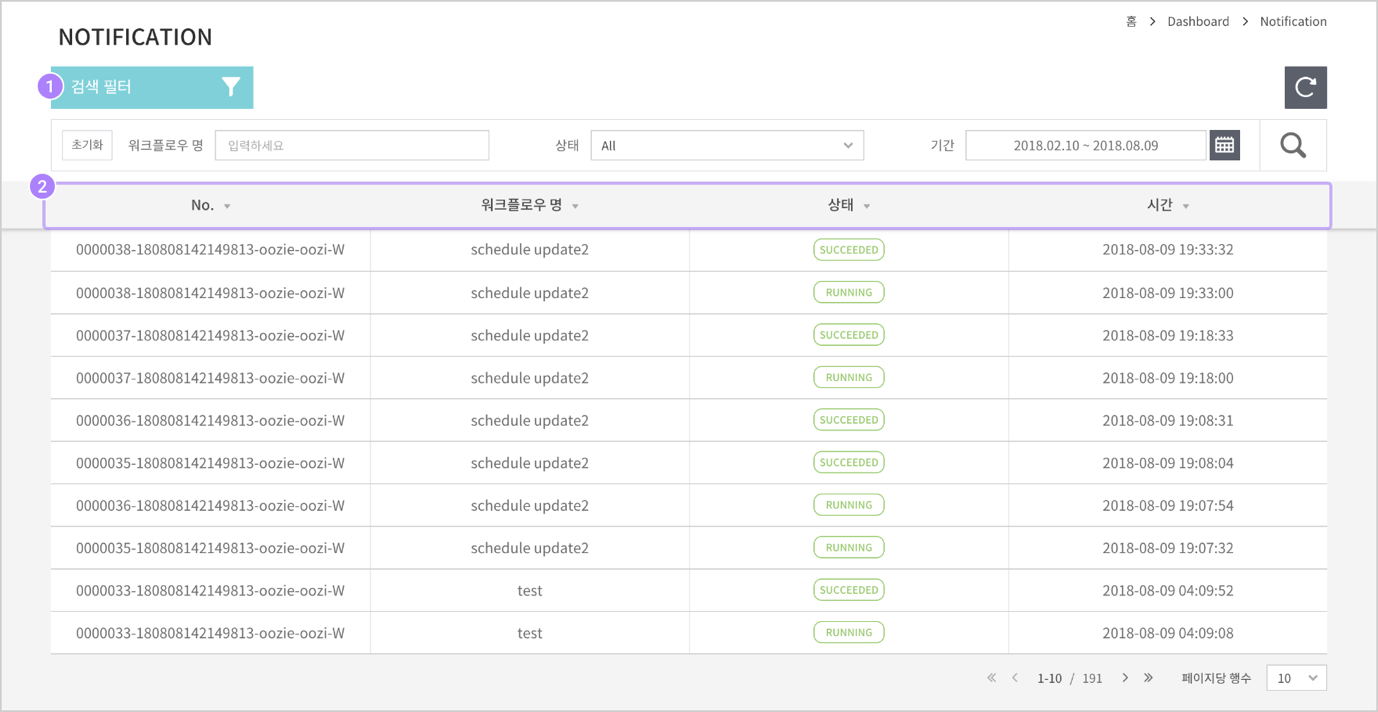
Task: Click the Dashboard breadcrumb link
Action: 1198,21
